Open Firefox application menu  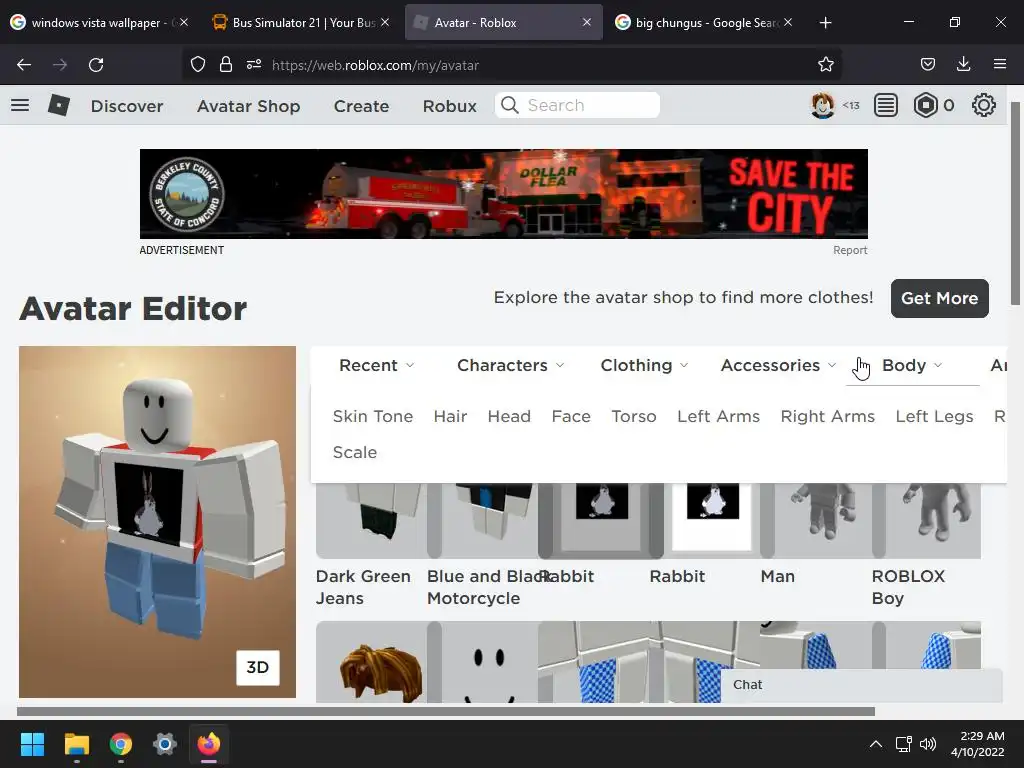tap(999, 65)
